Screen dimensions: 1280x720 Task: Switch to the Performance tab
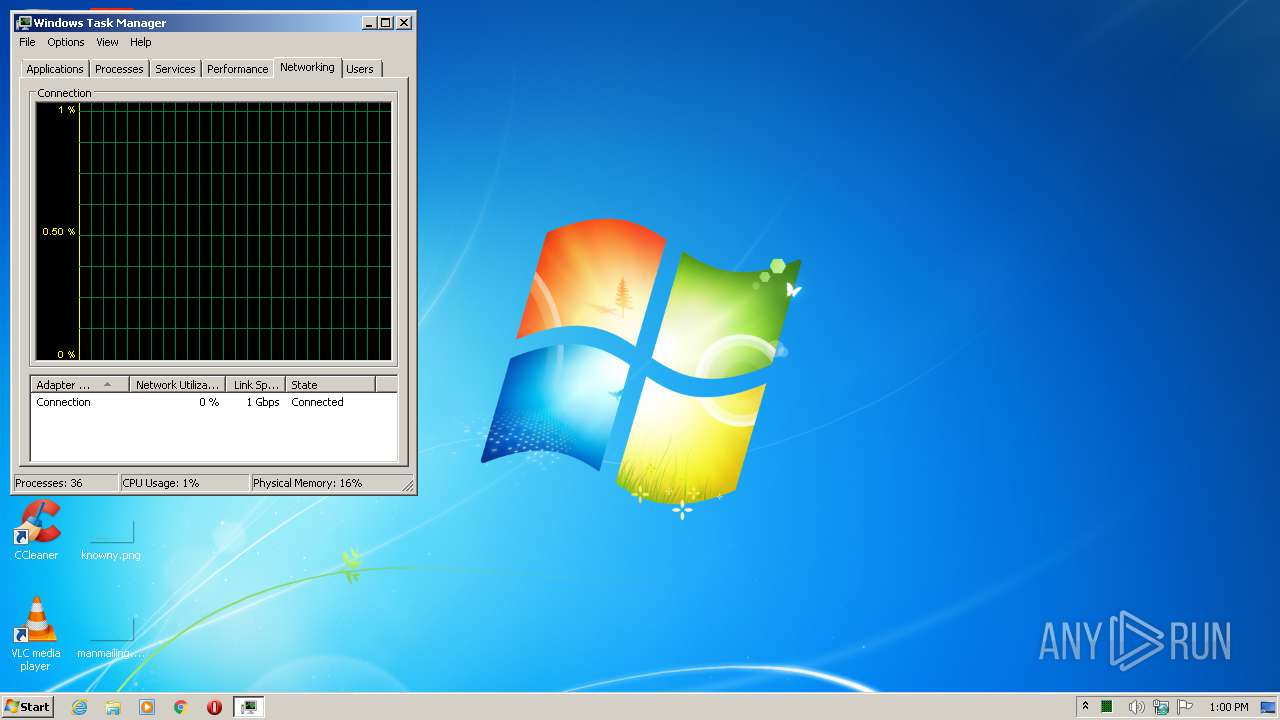click(238, 69)
